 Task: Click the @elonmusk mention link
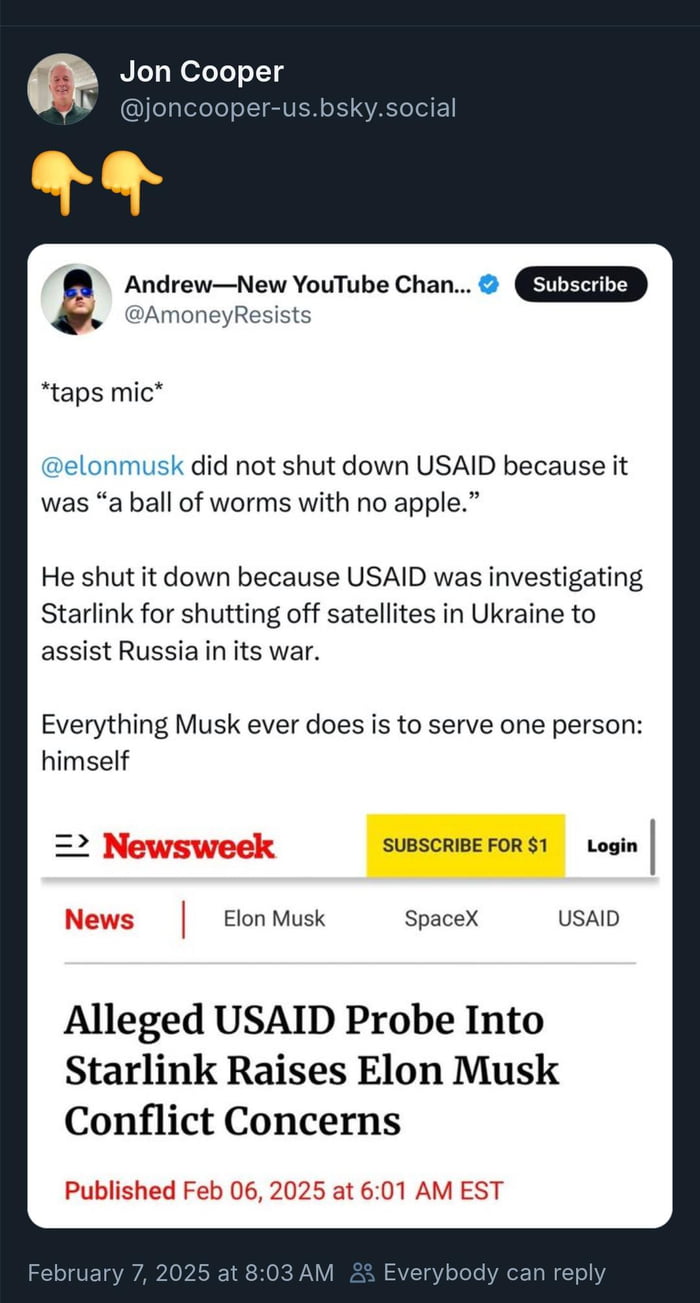coord(112,465)
